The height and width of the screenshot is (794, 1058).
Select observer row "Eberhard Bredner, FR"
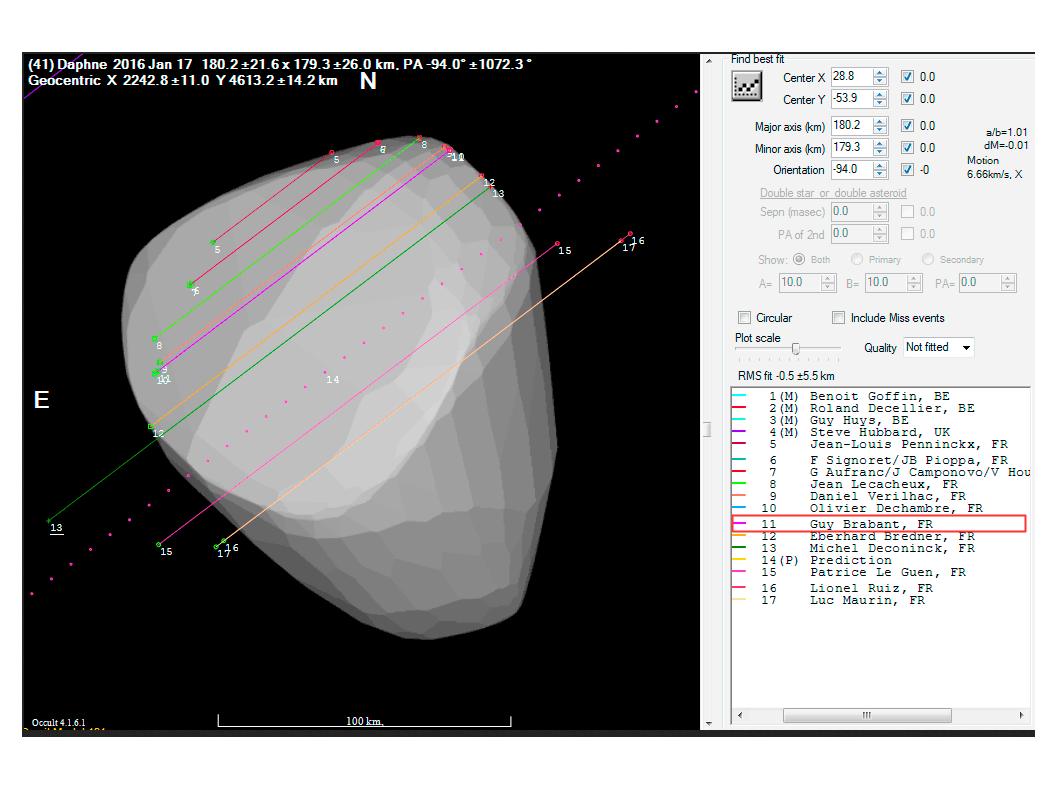(x=880, y=536)
